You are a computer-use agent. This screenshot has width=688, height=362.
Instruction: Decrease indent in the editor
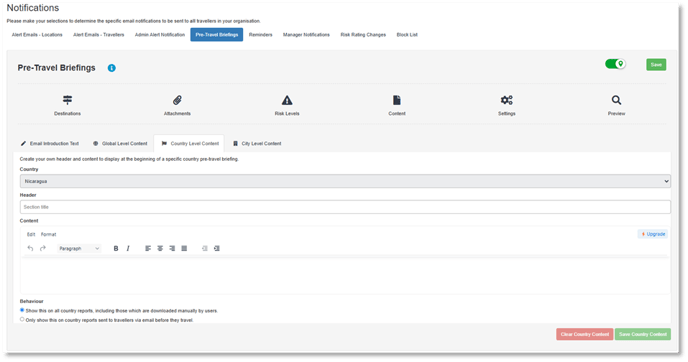click(x=204, y=248)
